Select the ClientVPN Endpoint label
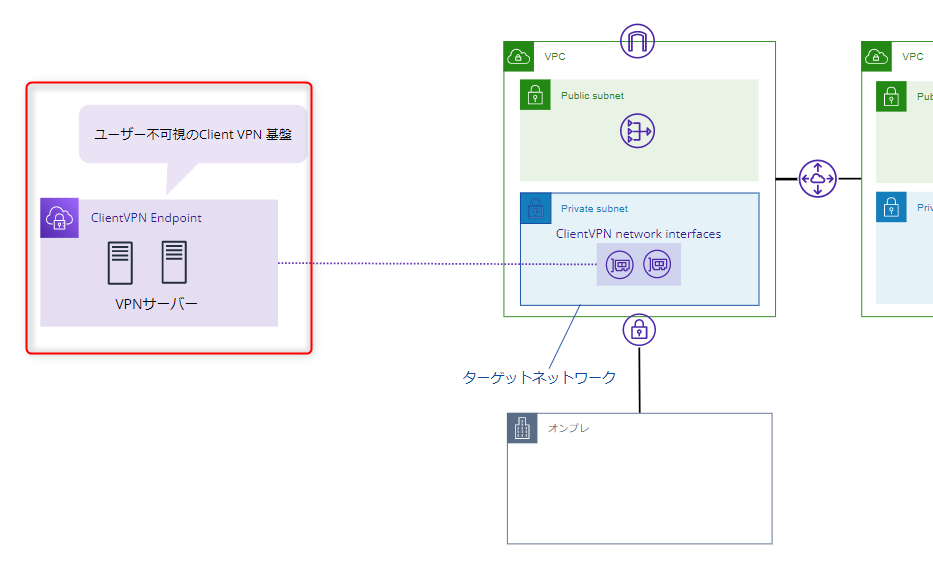 [x=146, y=218]
